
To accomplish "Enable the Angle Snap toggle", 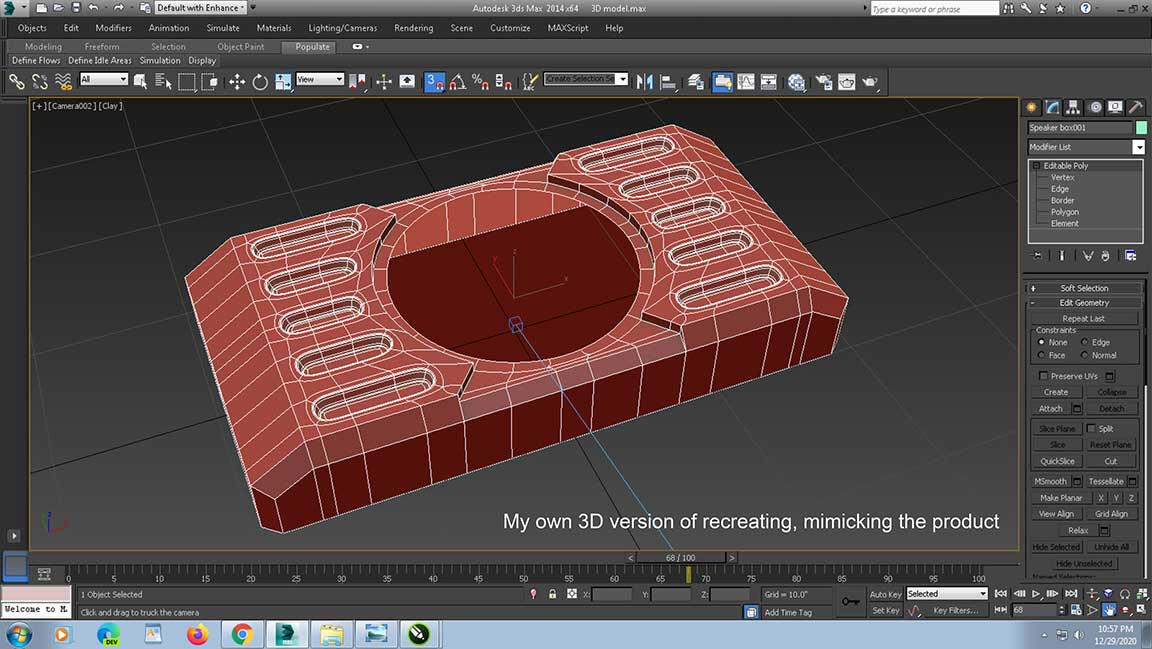I will tap(457, 82).
